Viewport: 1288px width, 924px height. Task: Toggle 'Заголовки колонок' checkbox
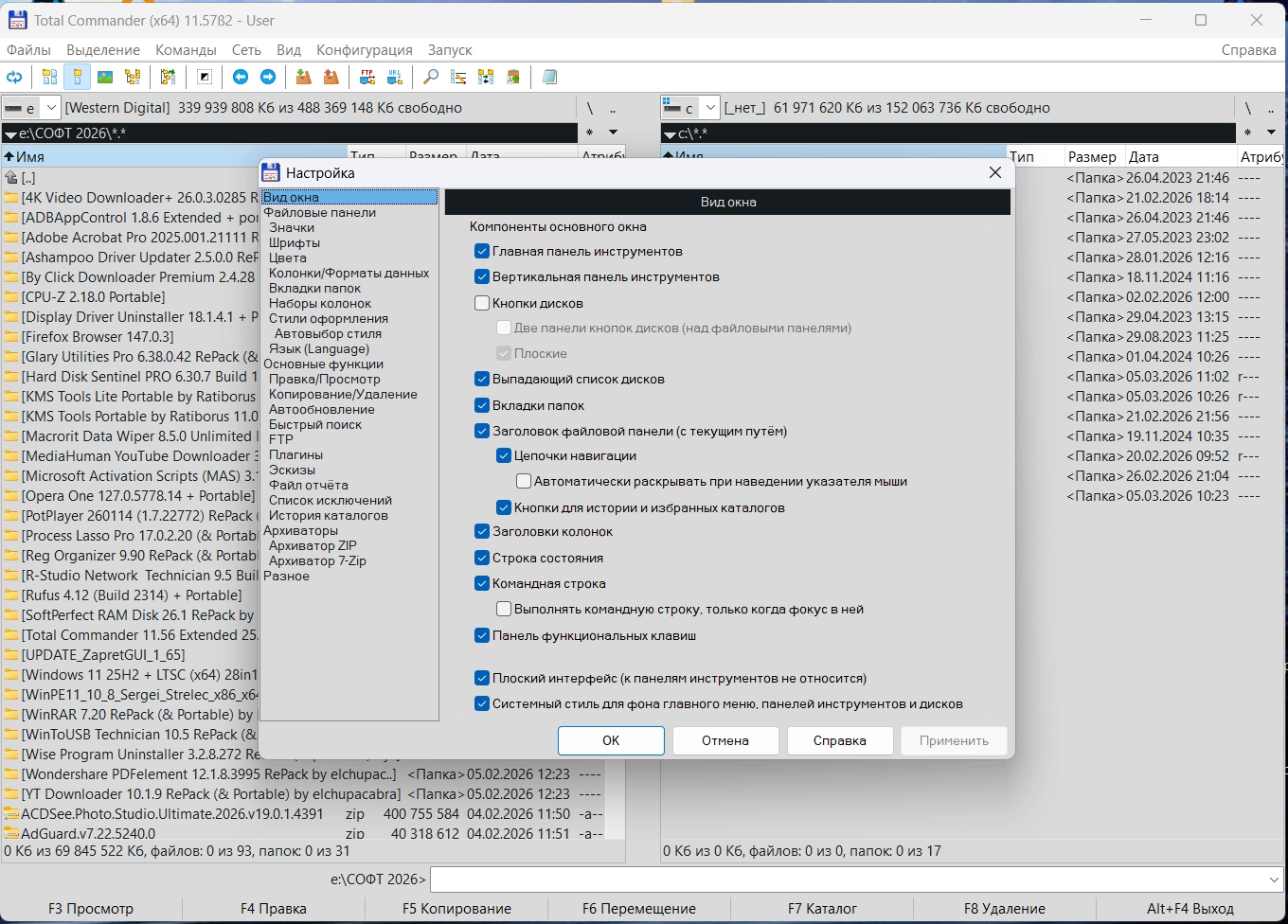pyautogui.click(x=482, y=532)
